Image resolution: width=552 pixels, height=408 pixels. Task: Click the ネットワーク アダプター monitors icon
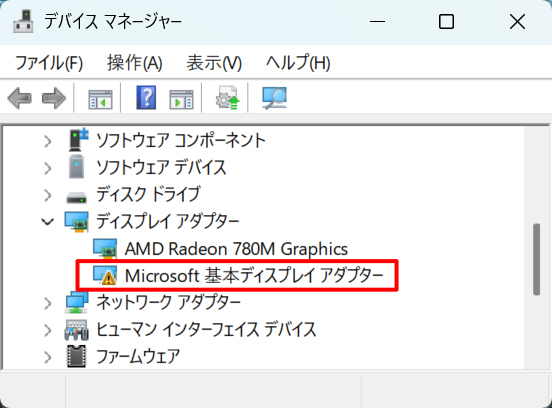[76, 302]
